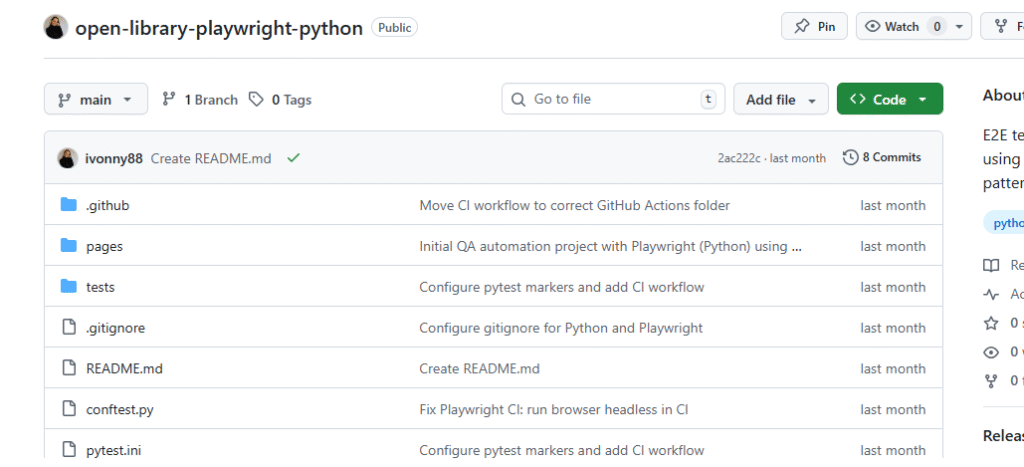Viewport: 1024px width, 467px height.
Task: Click the Public visibility badge
Action: [394, 27]
